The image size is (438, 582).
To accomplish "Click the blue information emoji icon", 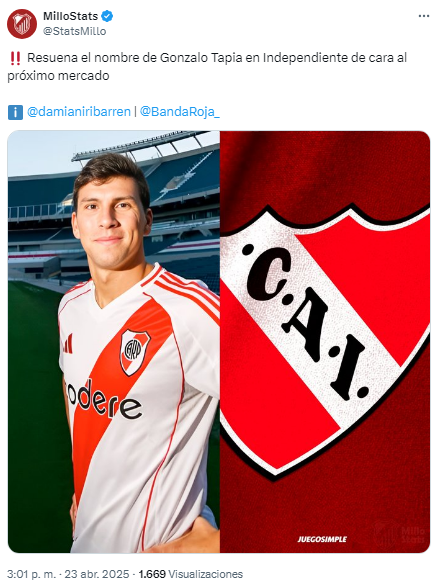I will coord(15,112).
